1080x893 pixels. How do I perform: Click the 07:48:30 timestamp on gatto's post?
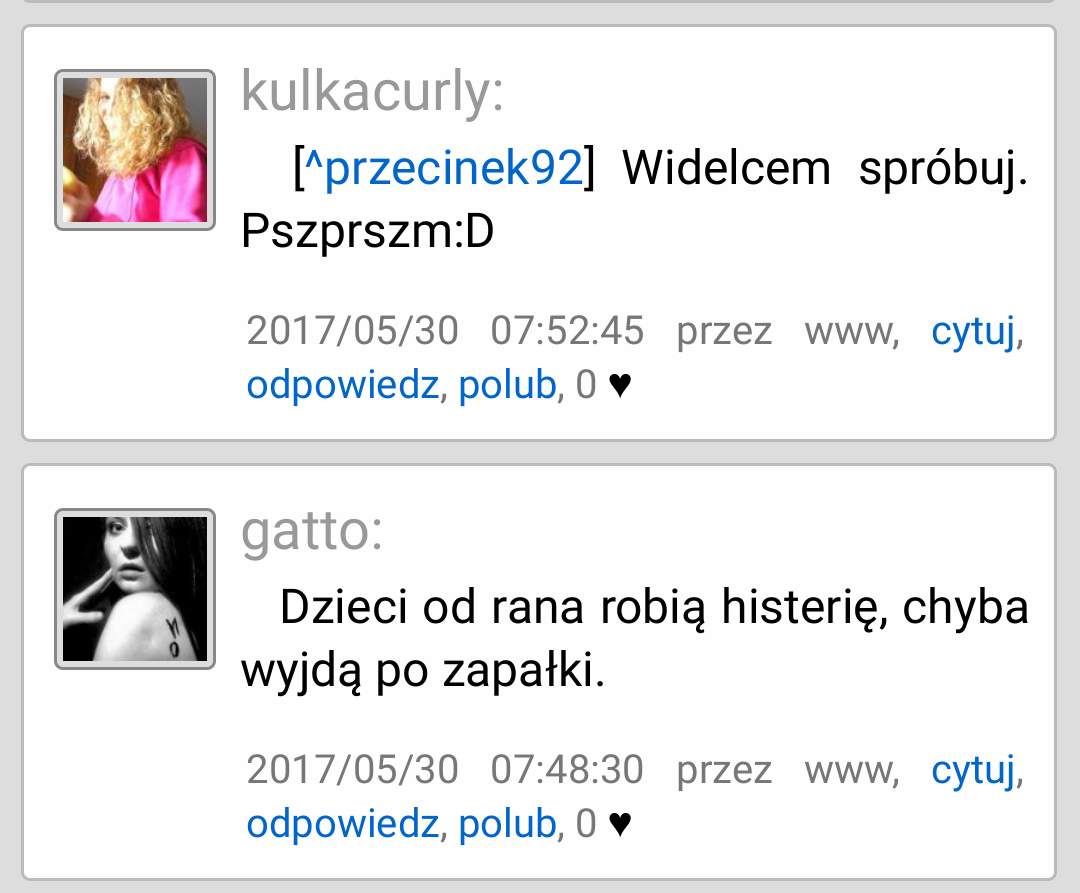coord(567,769)
